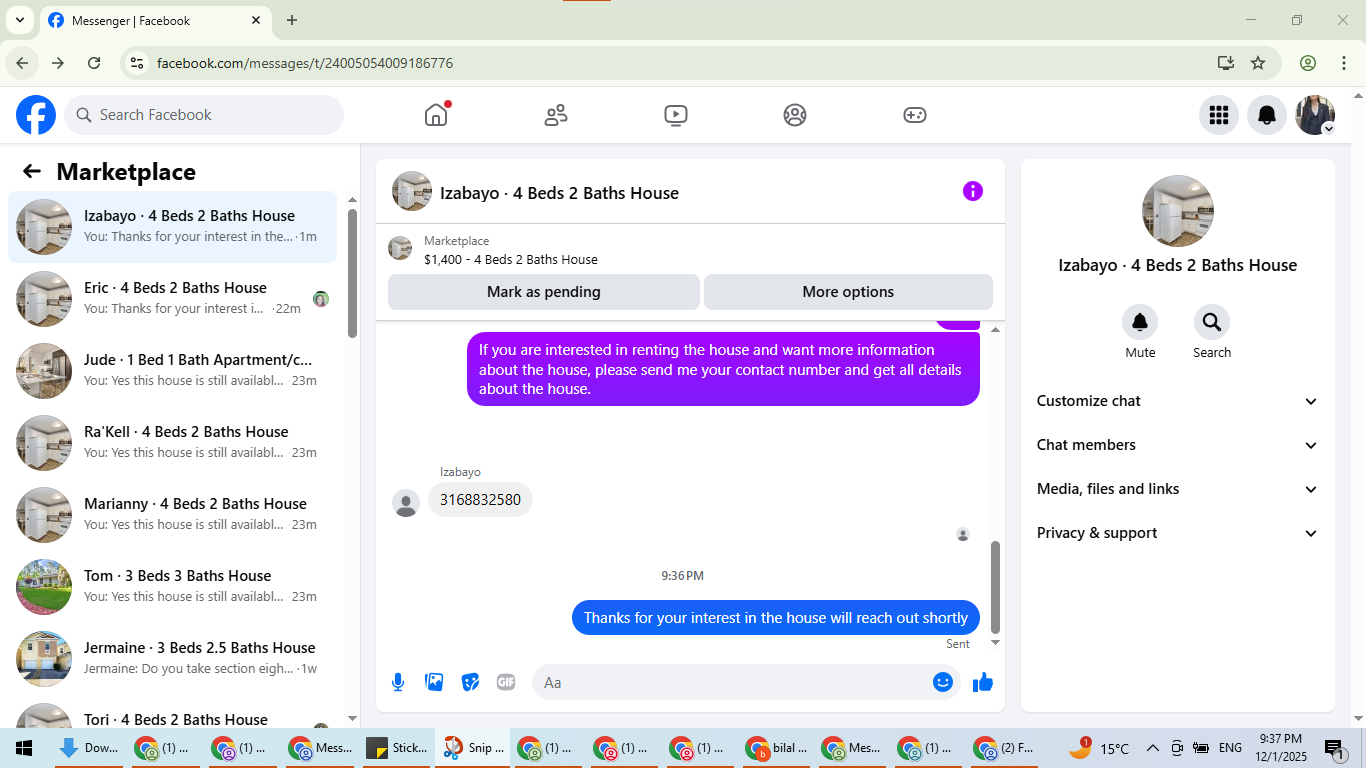Click message bubble 3168832580
Image resolution: width=1366 pixels, height=768 pixels.
tap(480, 500)
